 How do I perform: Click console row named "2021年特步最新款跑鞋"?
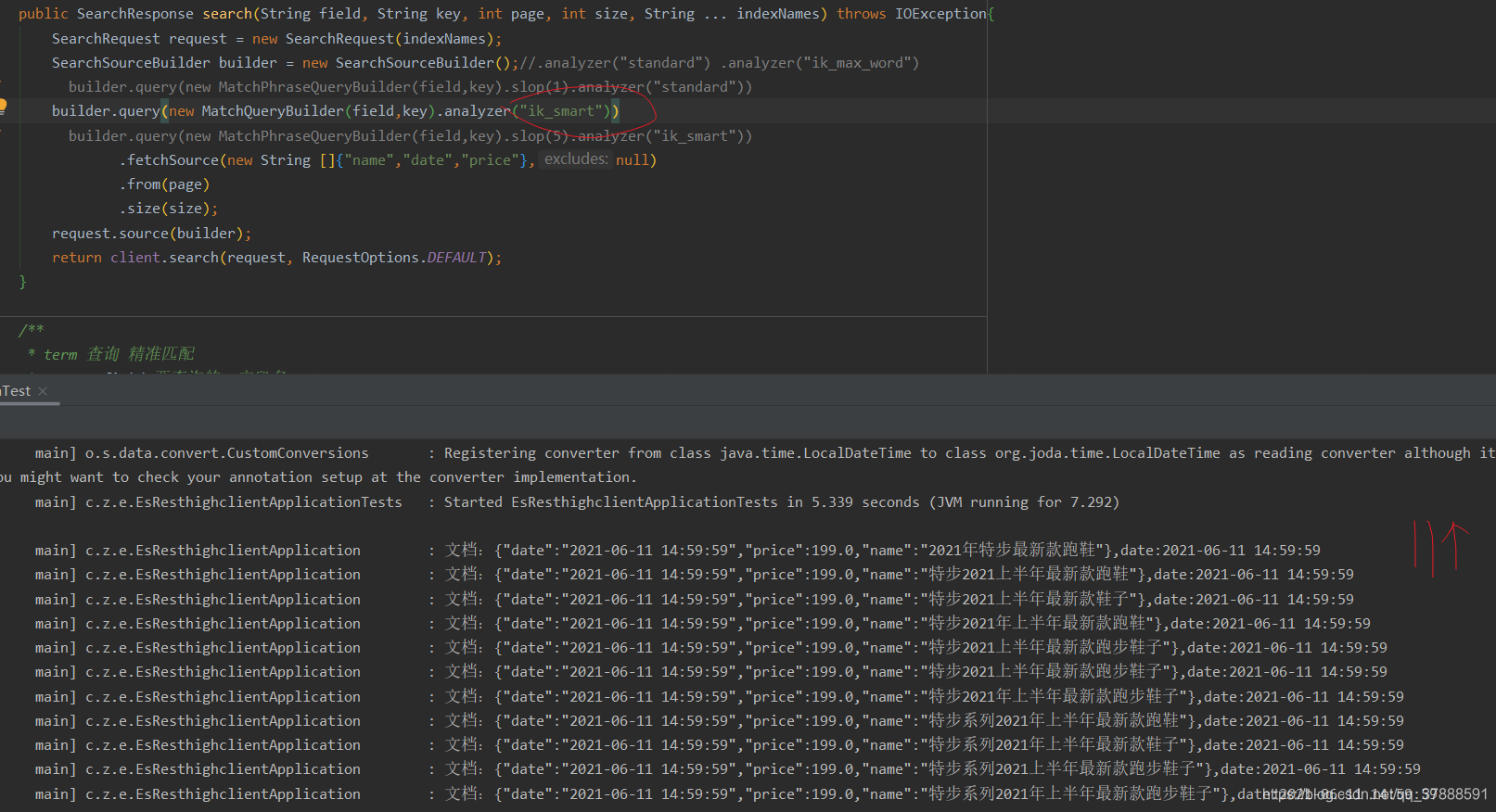678,551
